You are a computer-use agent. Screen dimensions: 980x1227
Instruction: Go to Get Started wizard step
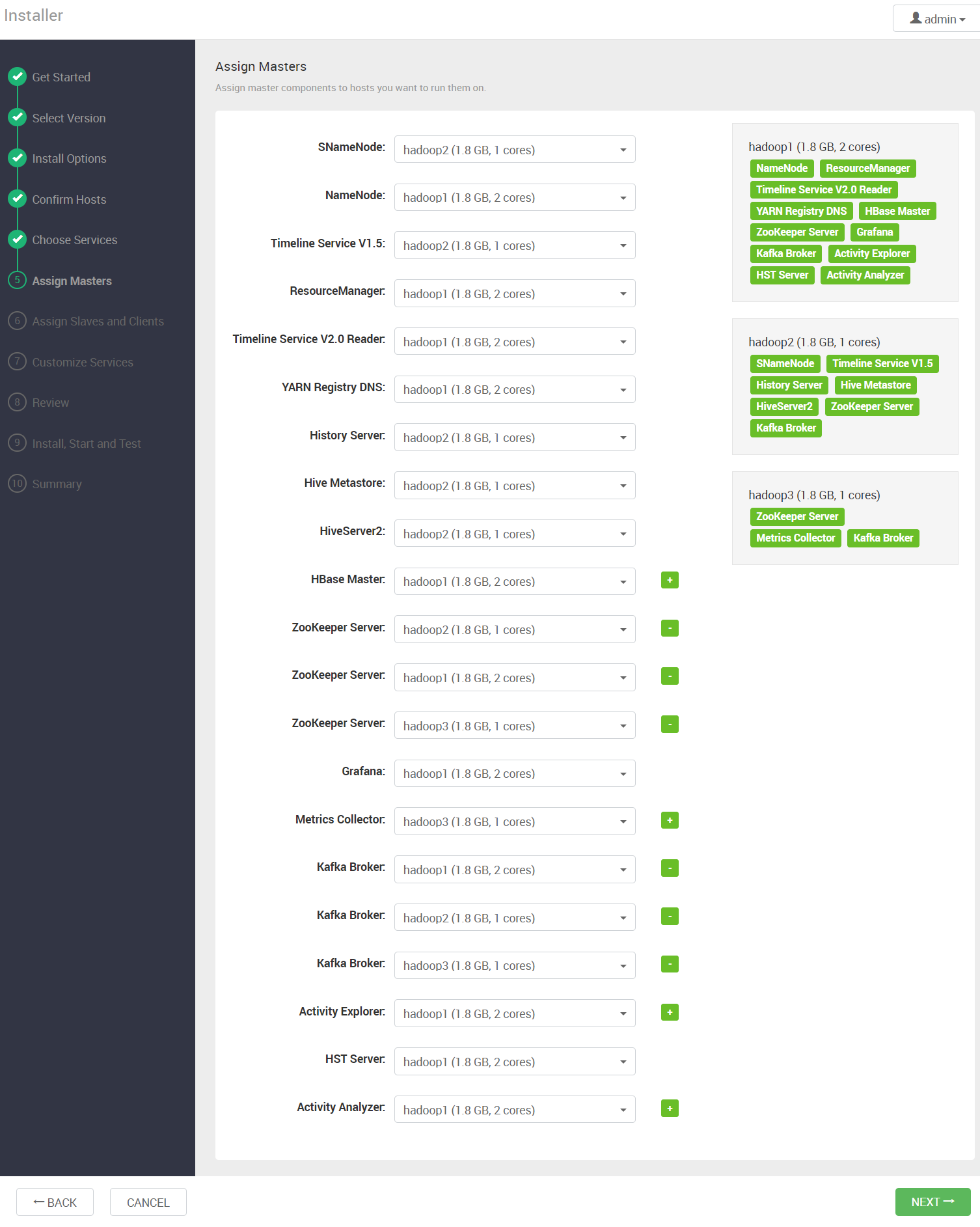point(61,77)
